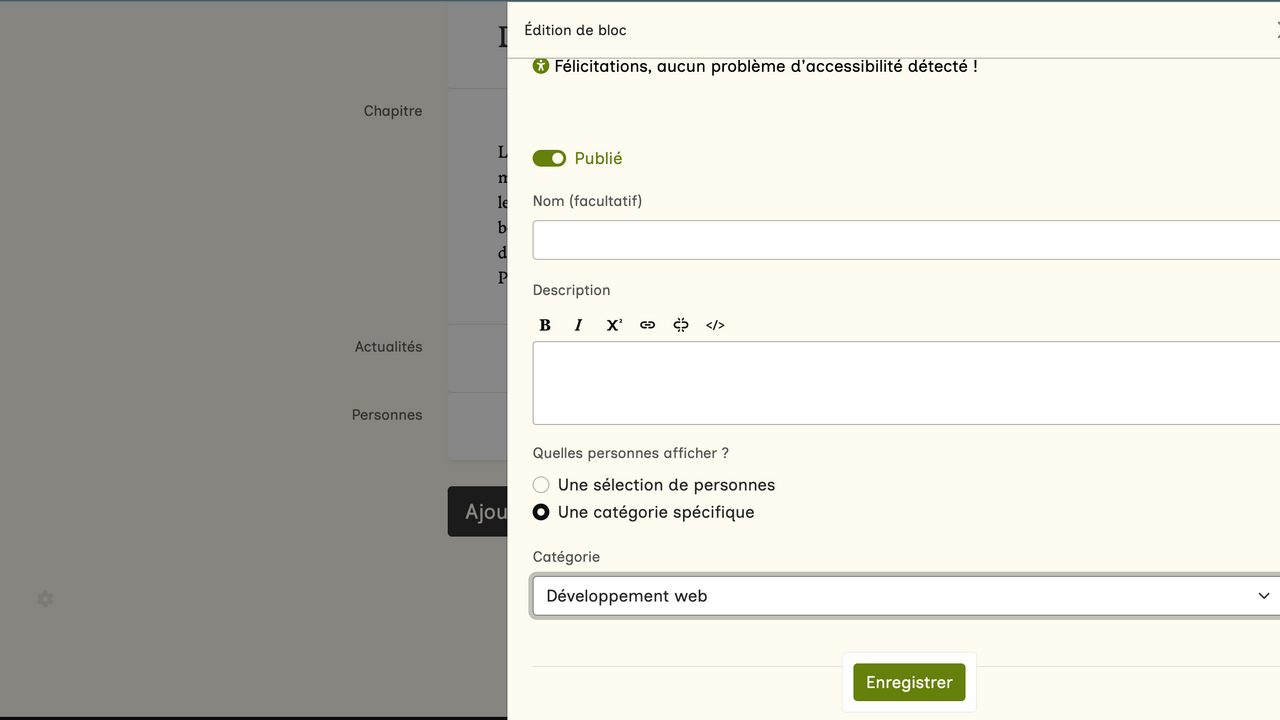Select the Chapitre block label

[x=393, y=111]
